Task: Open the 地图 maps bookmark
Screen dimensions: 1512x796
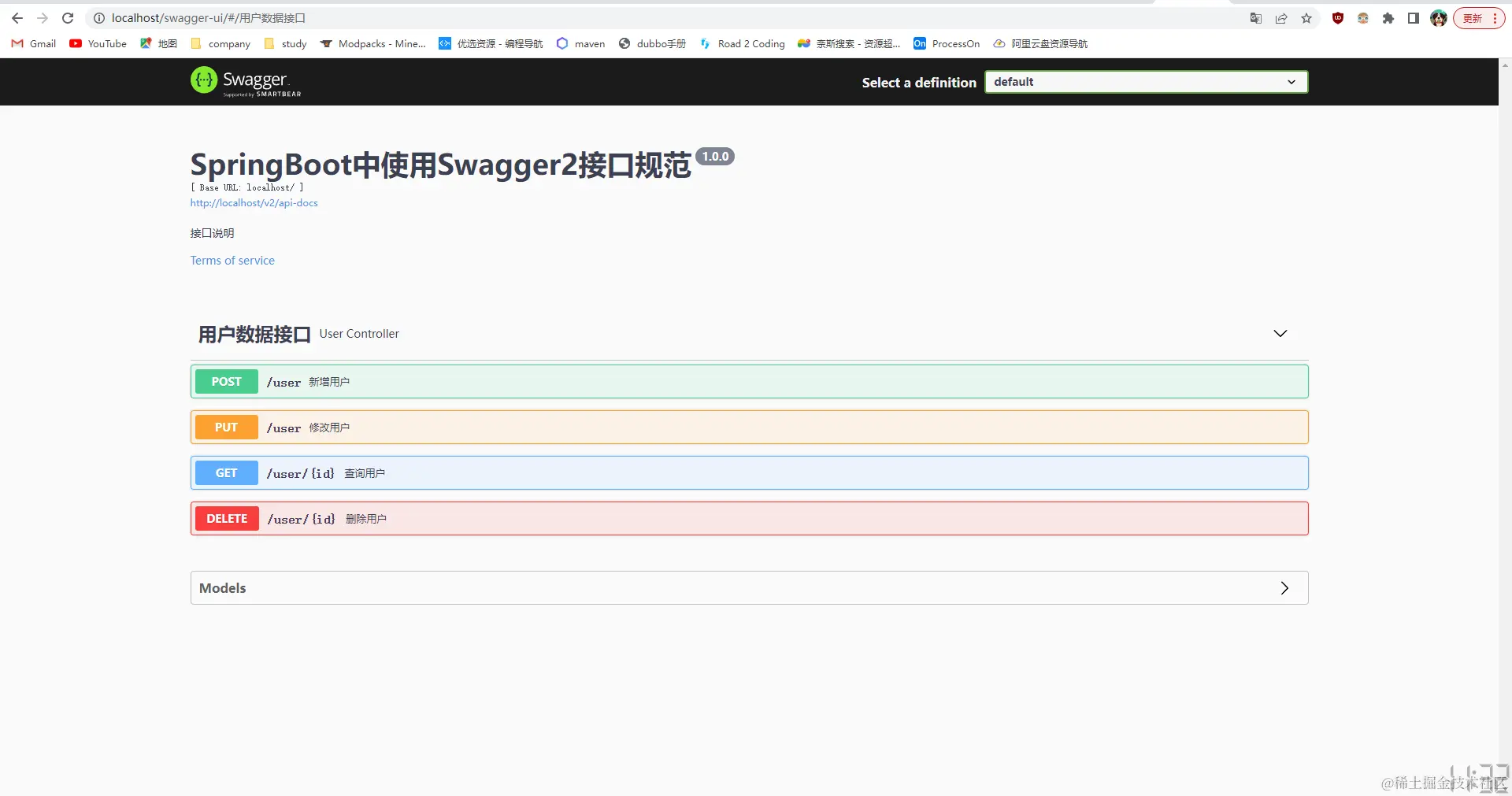Action: pos(158,44)
